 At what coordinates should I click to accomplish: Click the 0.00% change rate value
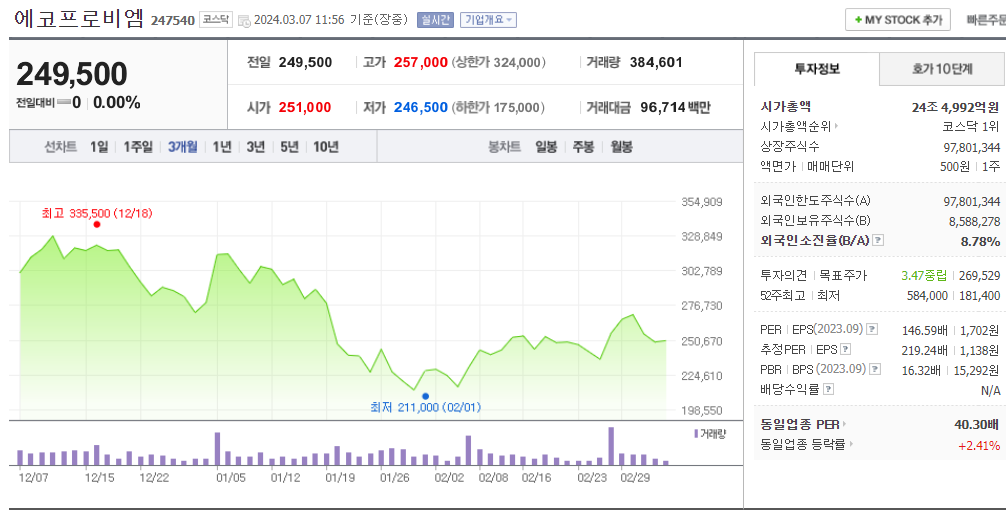[117, 103]
